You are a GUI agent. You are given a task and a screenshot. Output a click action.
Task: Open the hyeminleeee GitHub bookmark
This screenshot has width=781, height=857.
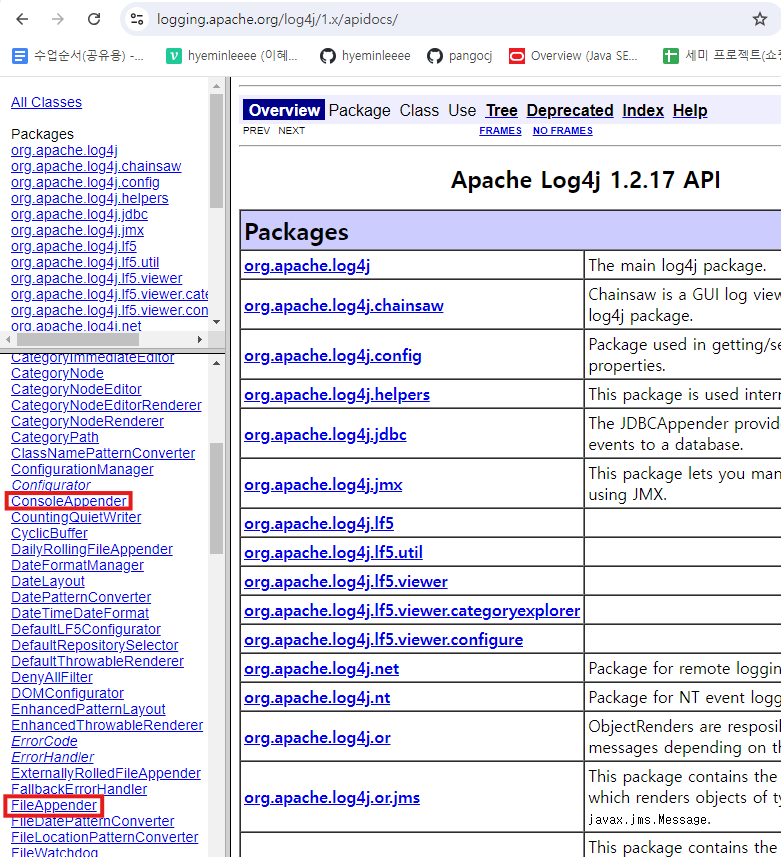click(365, 55)
